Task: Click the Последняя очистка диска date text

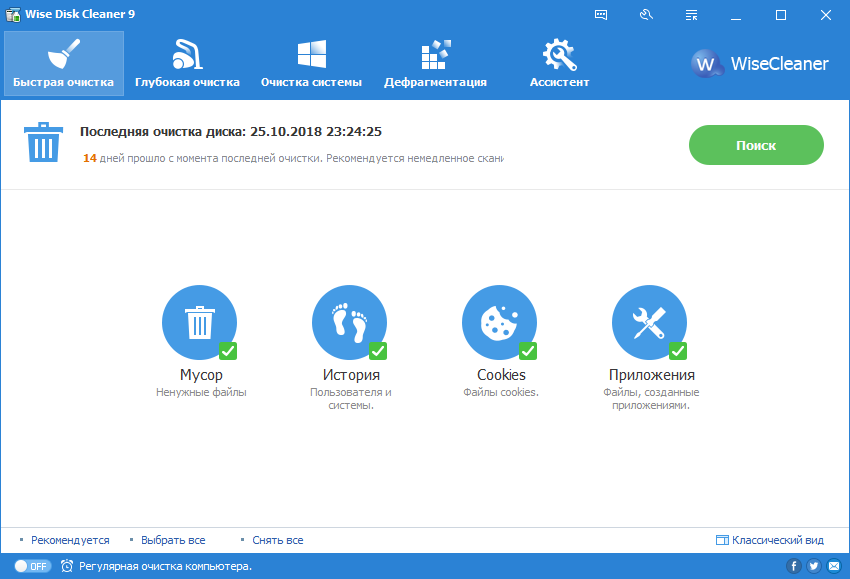Action: pyautogui.click(x=231, y=131)
